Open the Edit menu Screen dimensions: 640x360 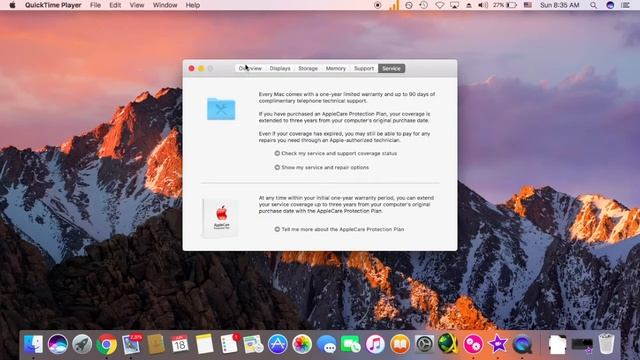[115, 5]
